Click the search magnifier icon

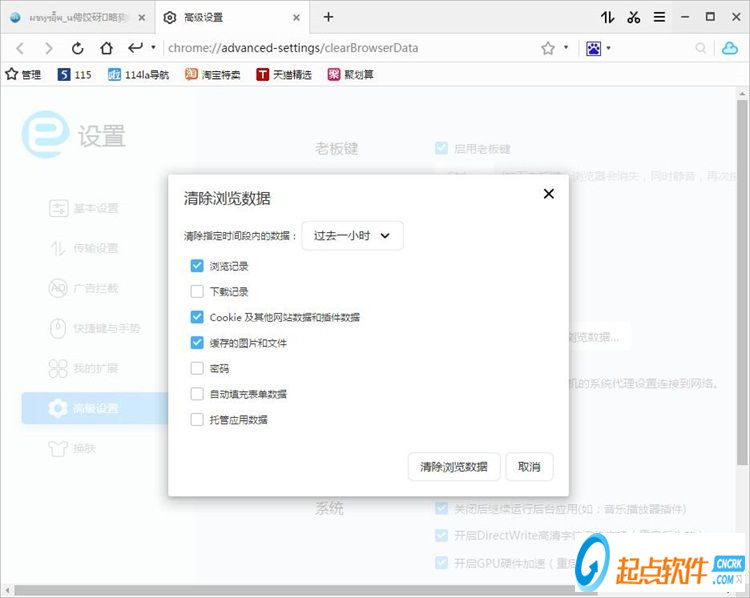[x=700, y=48]
